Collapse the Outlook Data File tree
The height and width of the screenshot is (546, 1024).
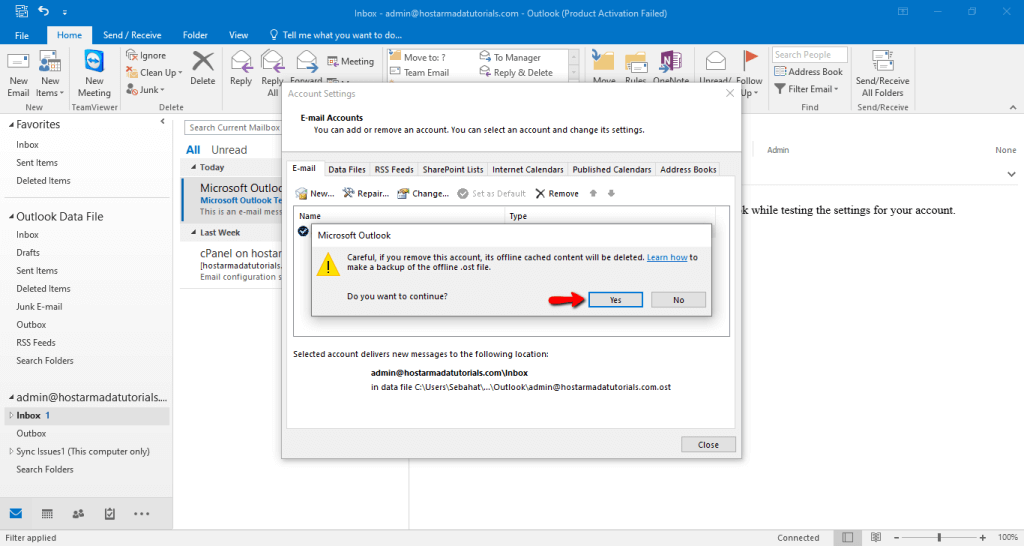pyautogui.click(x=11, y=216)
